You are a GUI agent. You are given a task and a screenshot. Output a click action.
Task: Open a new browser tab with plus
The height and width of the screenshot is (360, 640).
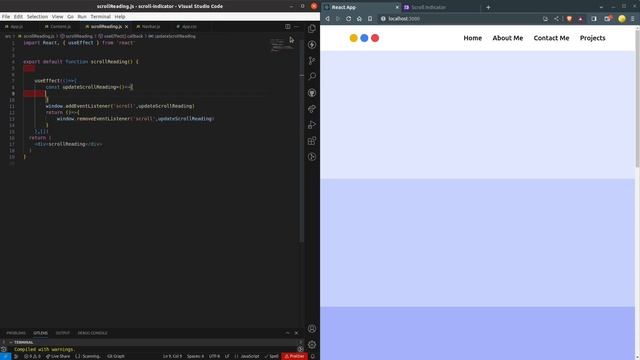(488, 7)
